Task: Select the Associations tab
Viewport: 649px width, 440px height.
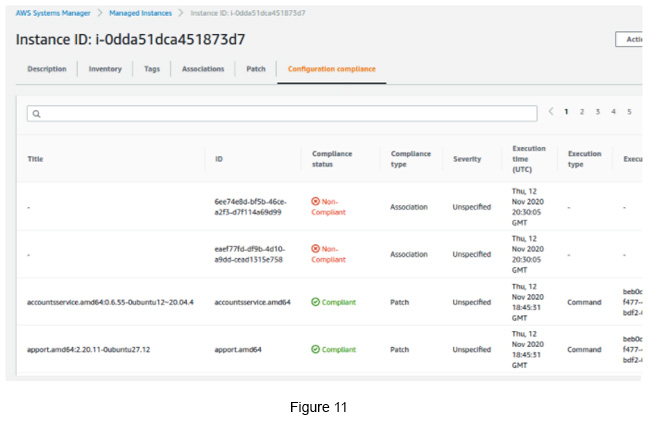Action: pos(203,69)
